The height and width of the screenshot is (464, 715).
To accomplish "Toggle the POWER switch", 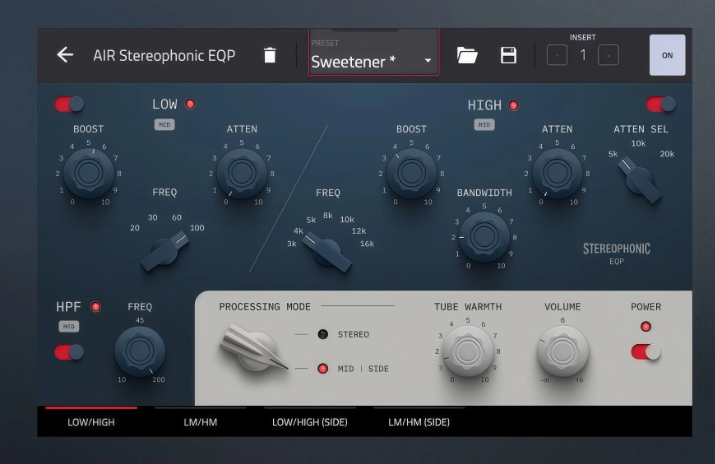I will pyautogui.click(x=646, y=352).
